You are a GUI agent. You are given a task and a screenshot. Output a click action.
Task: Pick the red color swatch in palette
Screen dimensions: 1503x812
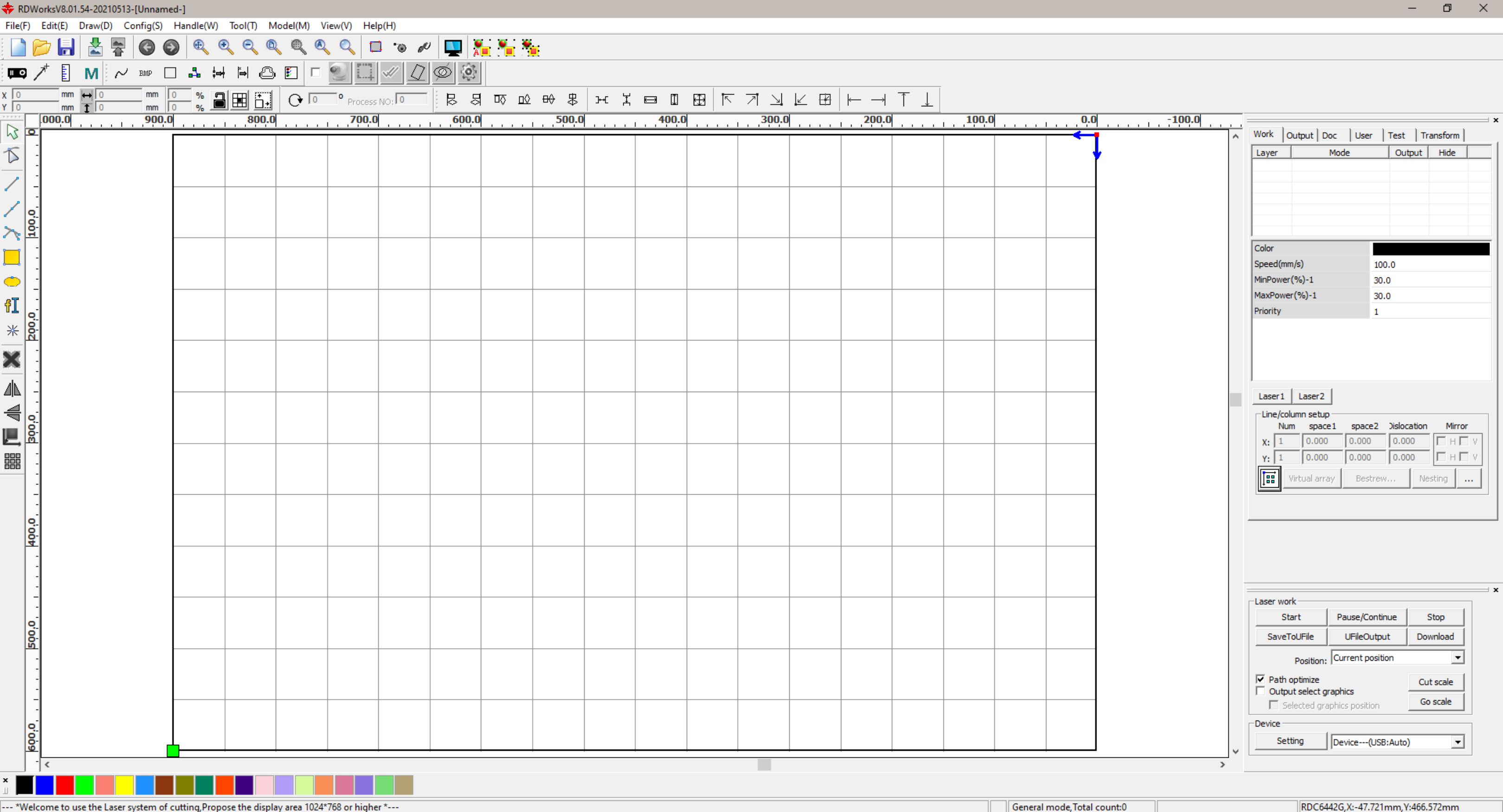pyautogui.click(x=64, y=785)
